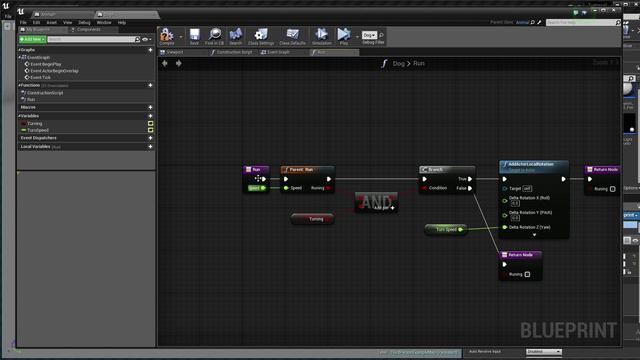Add a new macro with Macros plus icon
The width and height of the screenshot is (640, 360).
click(x=150, y=107)
